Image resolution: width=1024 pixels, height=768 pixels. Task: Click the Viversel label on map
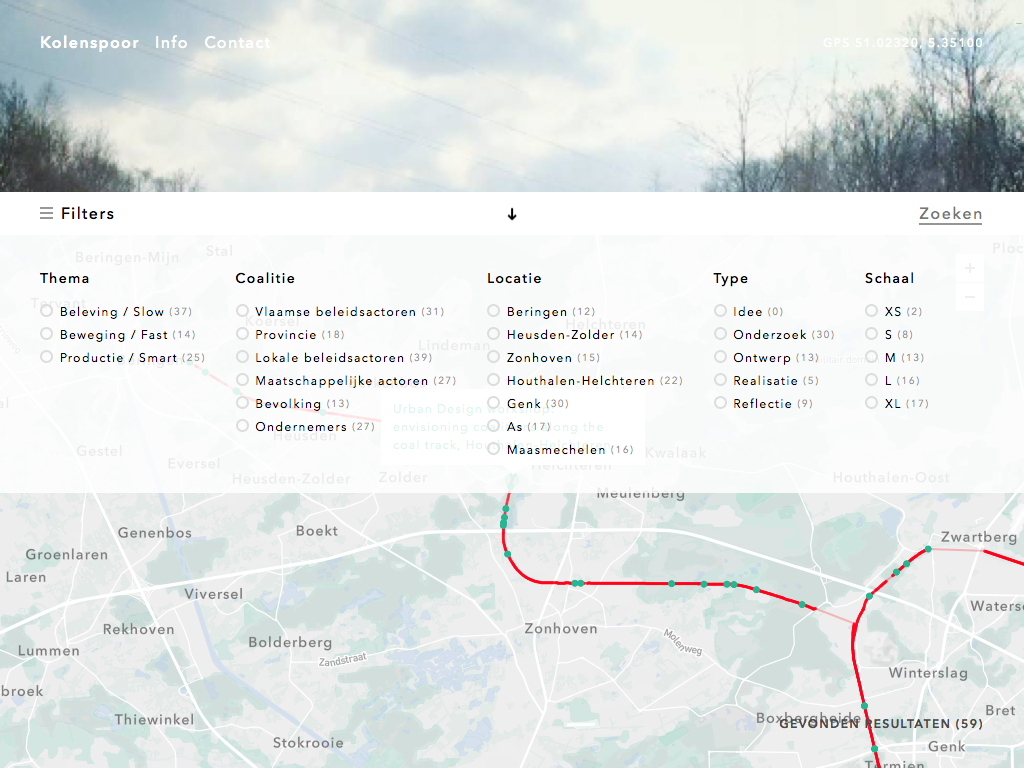tap(214, 594)
